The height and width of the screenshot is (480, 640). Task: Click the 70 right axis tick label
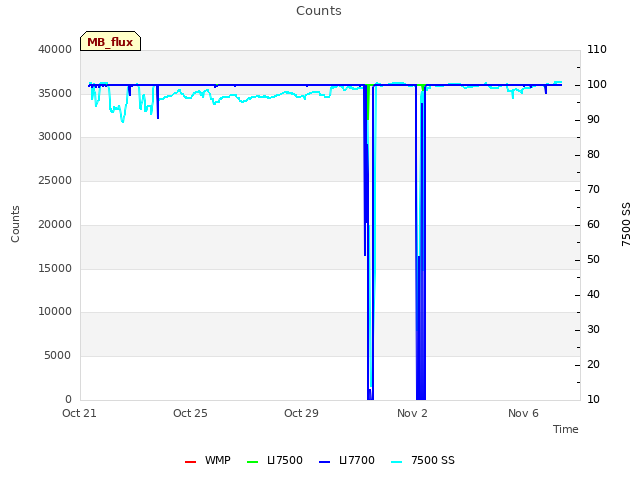click(x=593, y=190)
